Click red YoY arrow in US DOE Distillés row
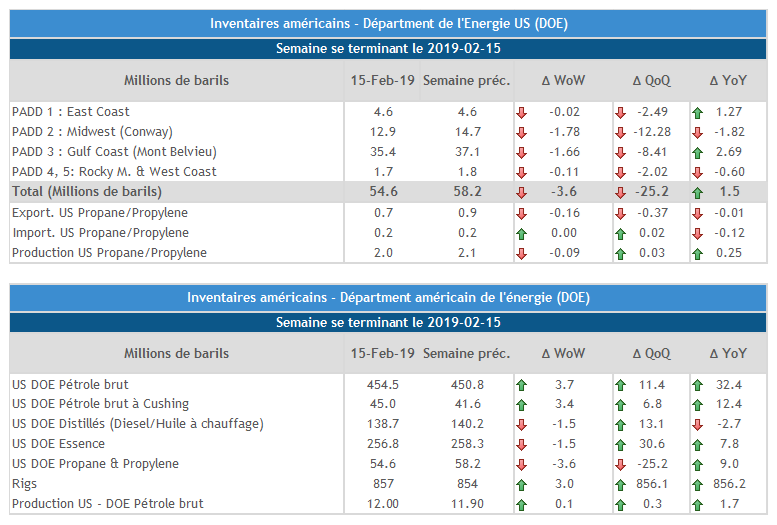 pyautogui.click(x=697, y=425)
